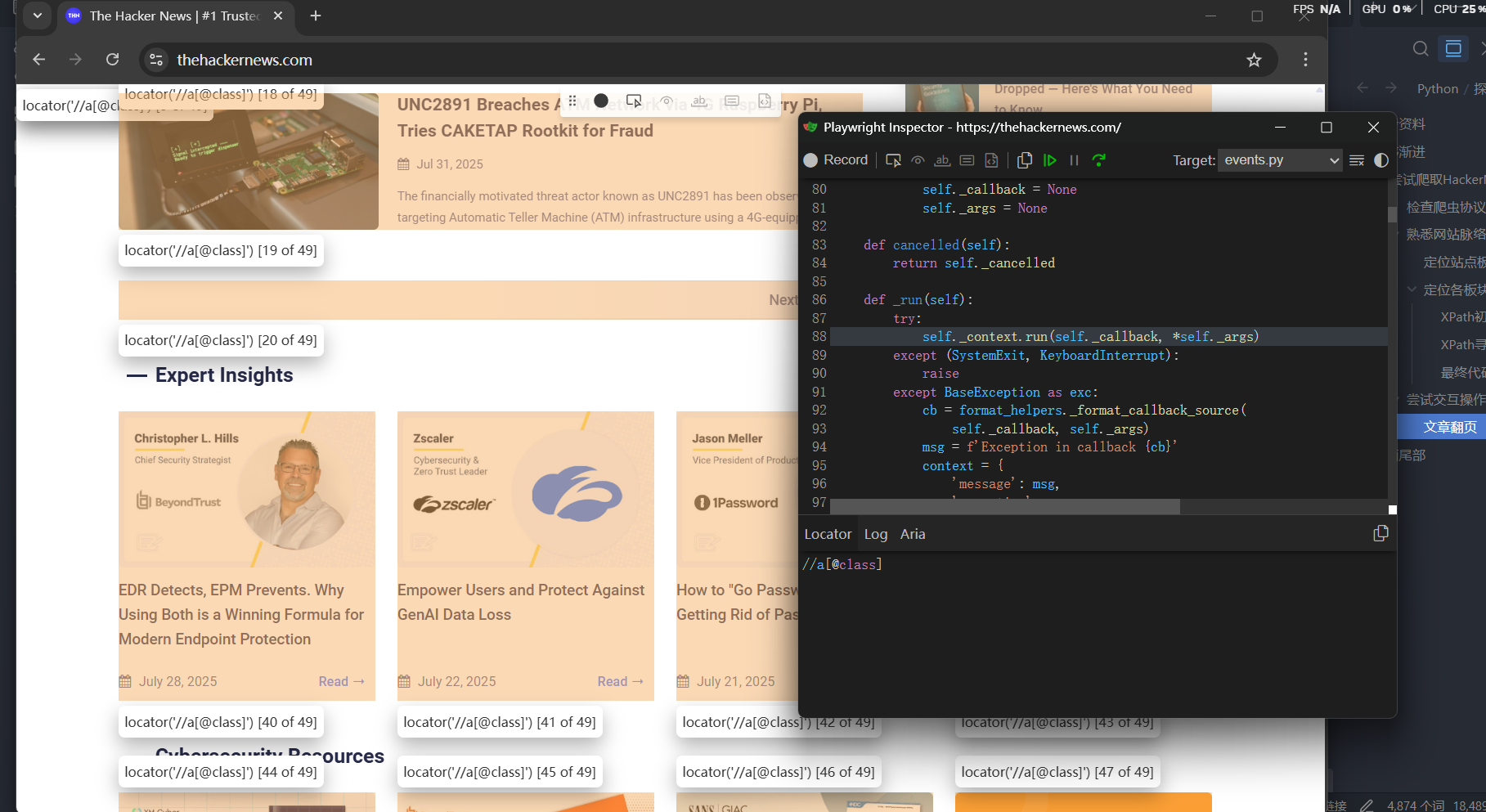This screenshot has height=812, width=1486.
Task: Activate Pick locator in the Inspector toolbar
Action: (x=893, y=160)
